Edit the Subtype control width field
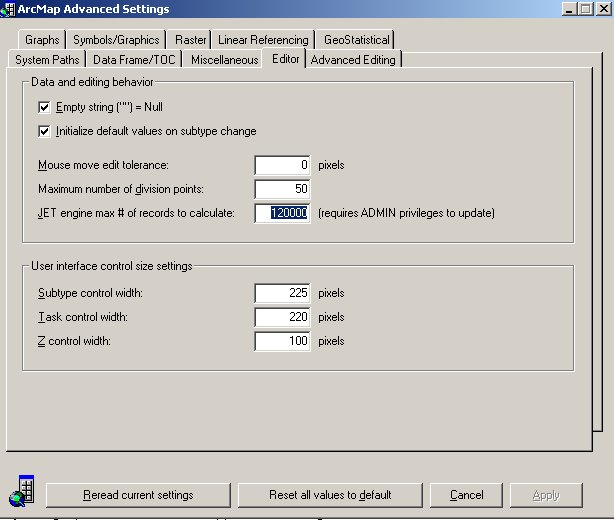614x520 pixels. 282,293
